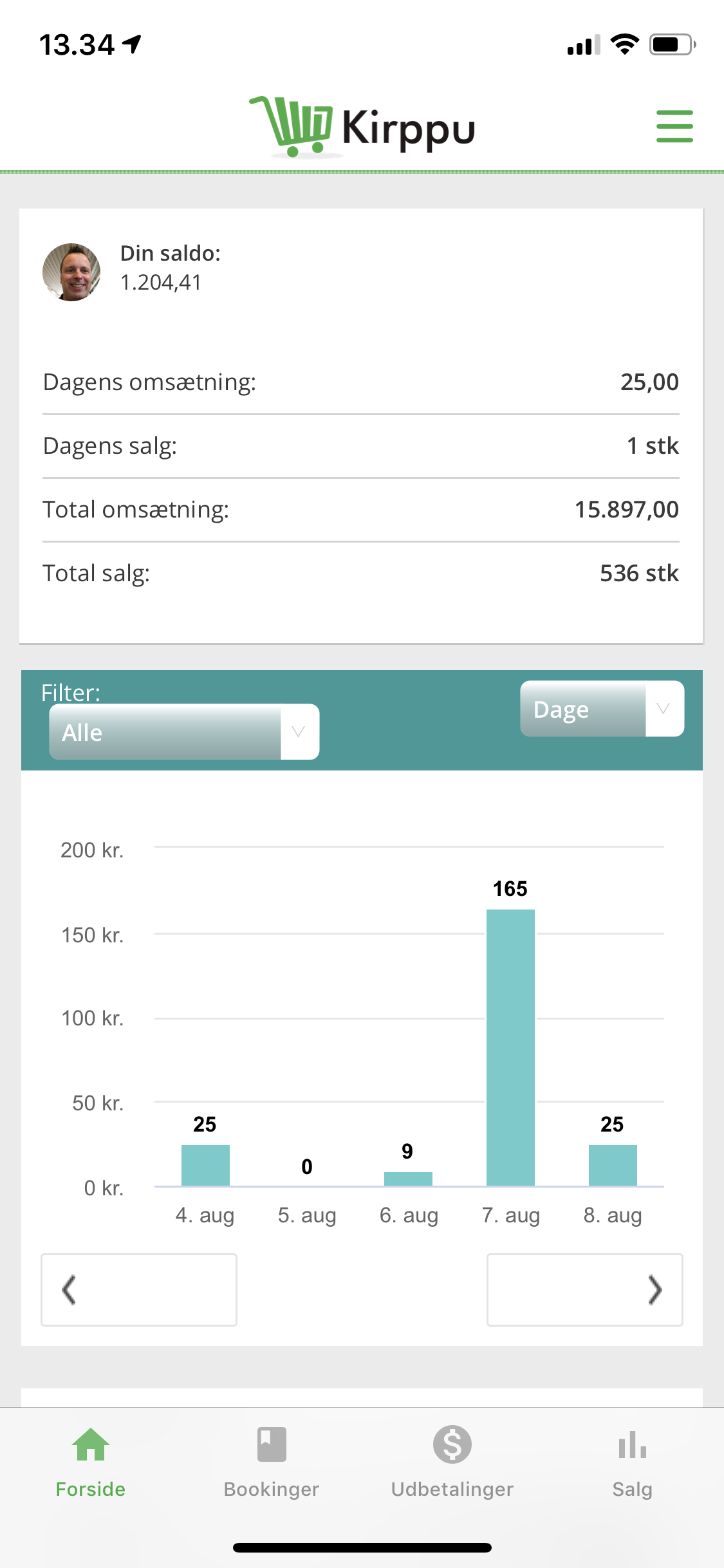Open Bookinger via the book icon

(271, 1444)
